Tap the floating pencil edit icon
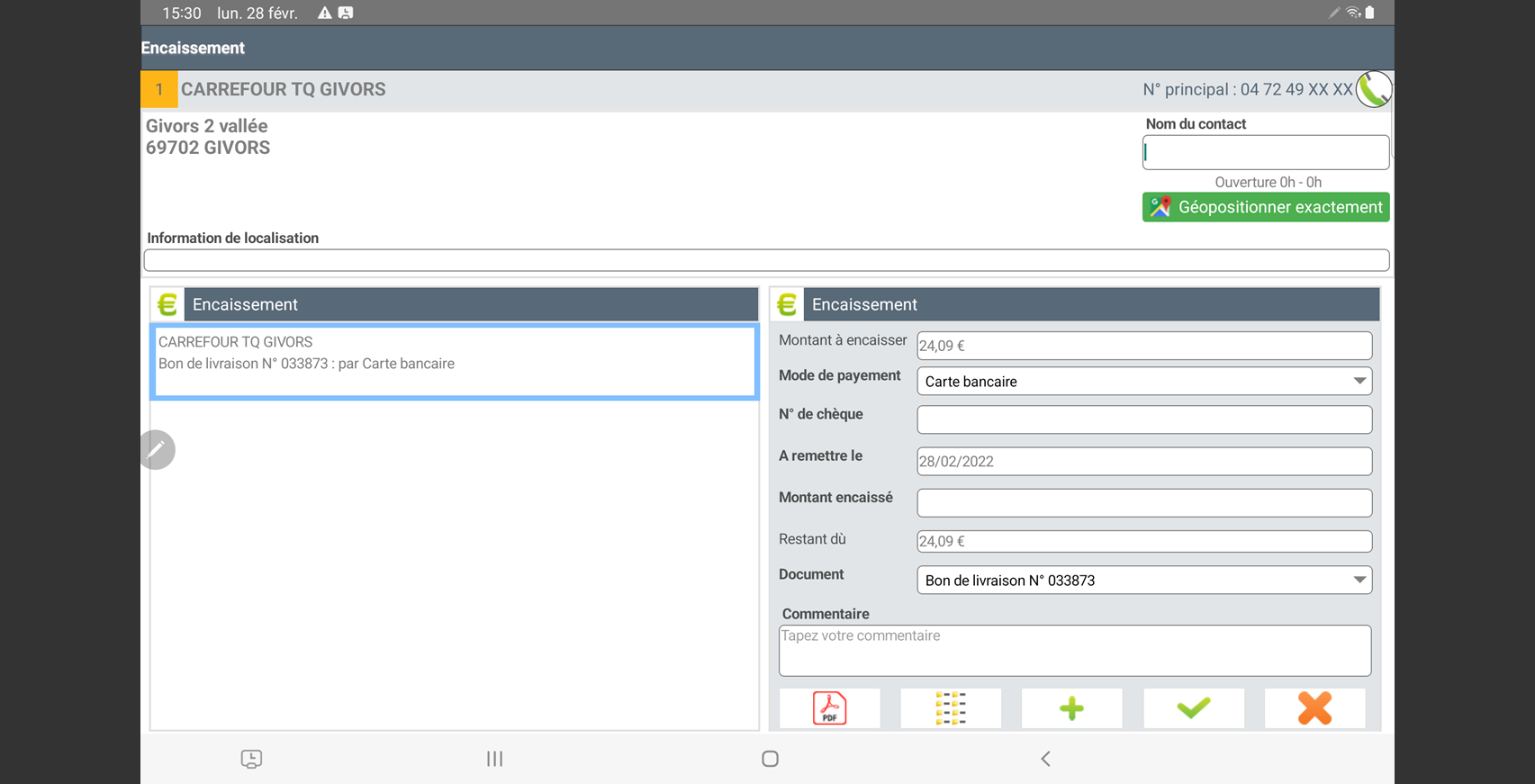The height and width of the screenshot is (784, 1535). [x=157, y=449]
